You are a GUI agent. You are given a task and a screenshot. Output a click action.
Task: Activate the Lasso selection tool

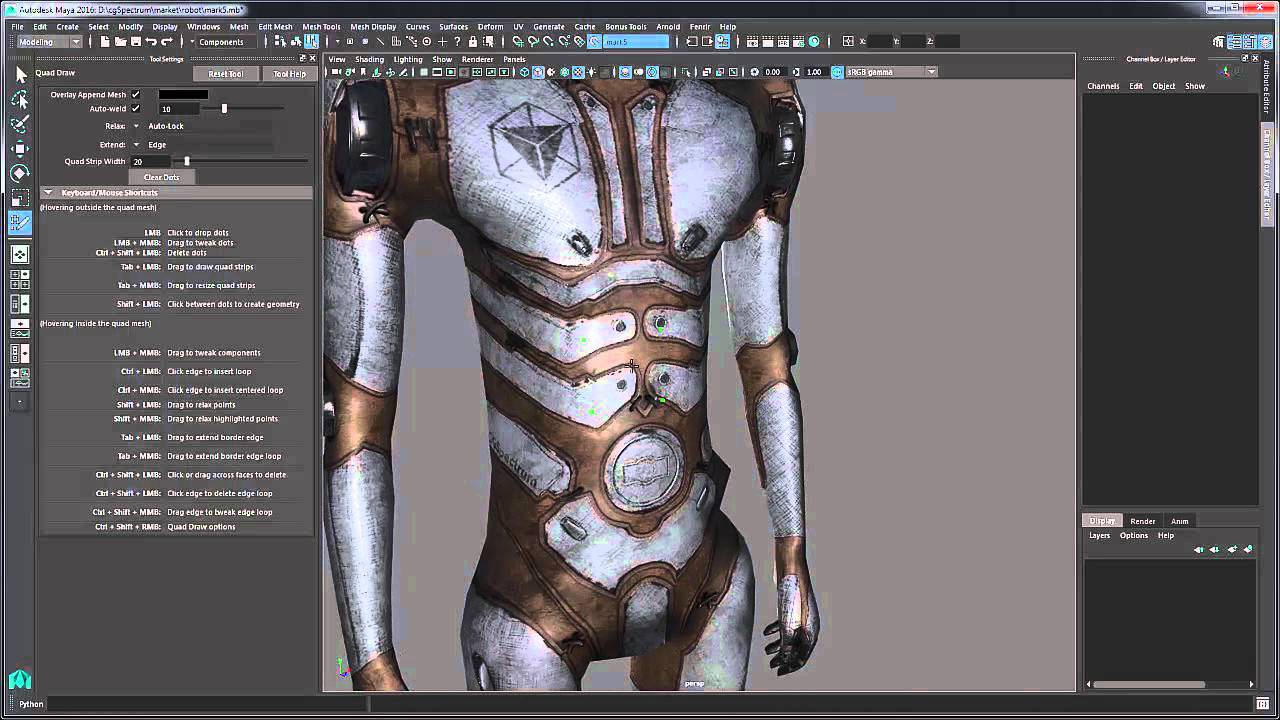20,98
